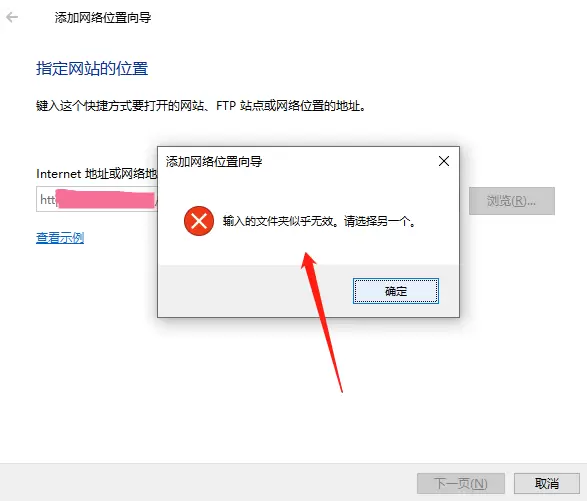This screenshot has height=501, width=587.
Task: Close the error dialog with the X
Action: 444,161
